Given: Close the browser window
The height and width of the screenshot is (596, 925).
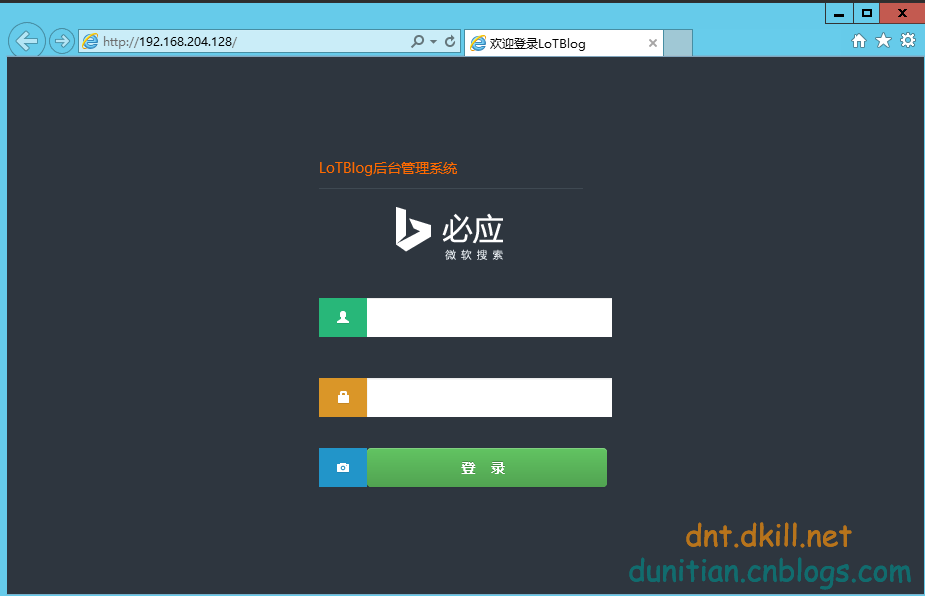Looking at the screenshot, I should (x=902, y=13).
